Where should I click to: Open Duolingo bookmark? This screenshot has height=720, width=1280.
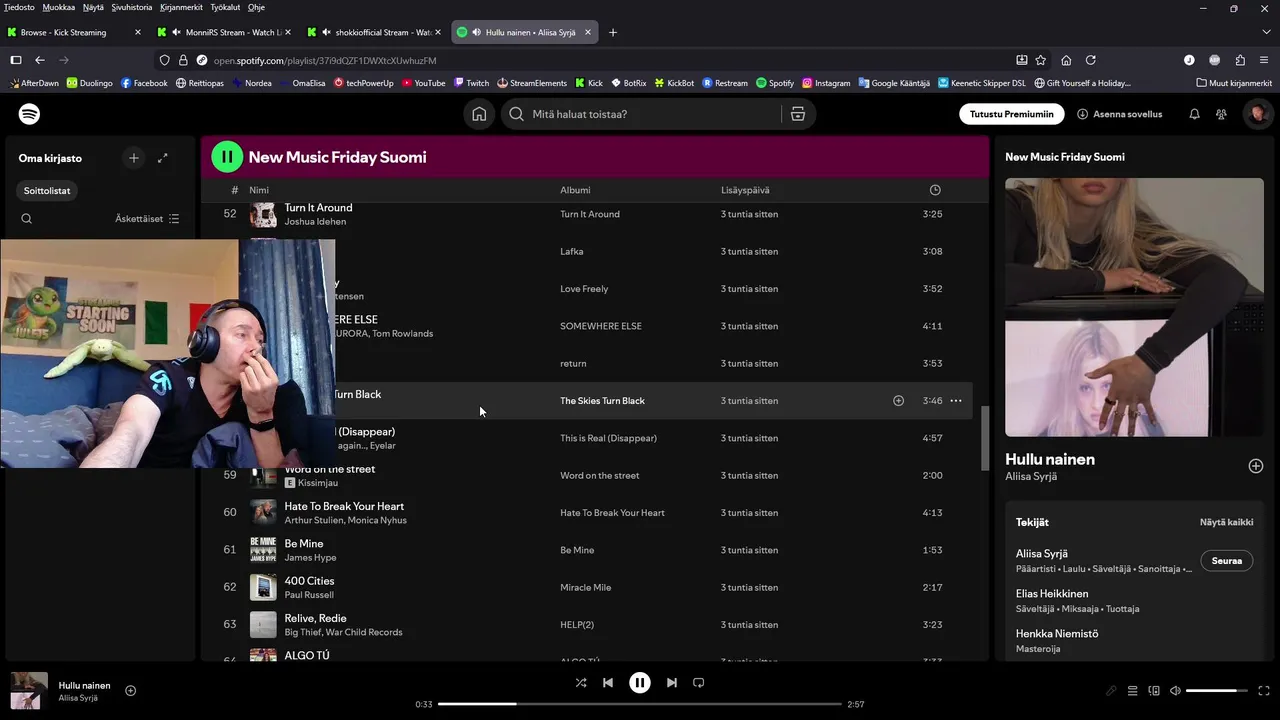point(89,83)
